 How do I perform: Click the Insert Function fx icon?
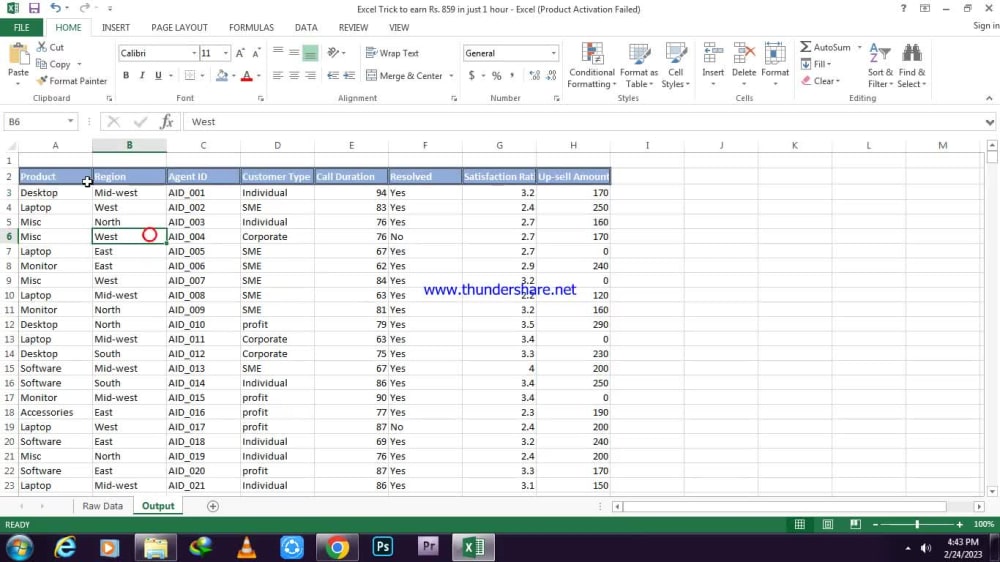pos(166,122)
